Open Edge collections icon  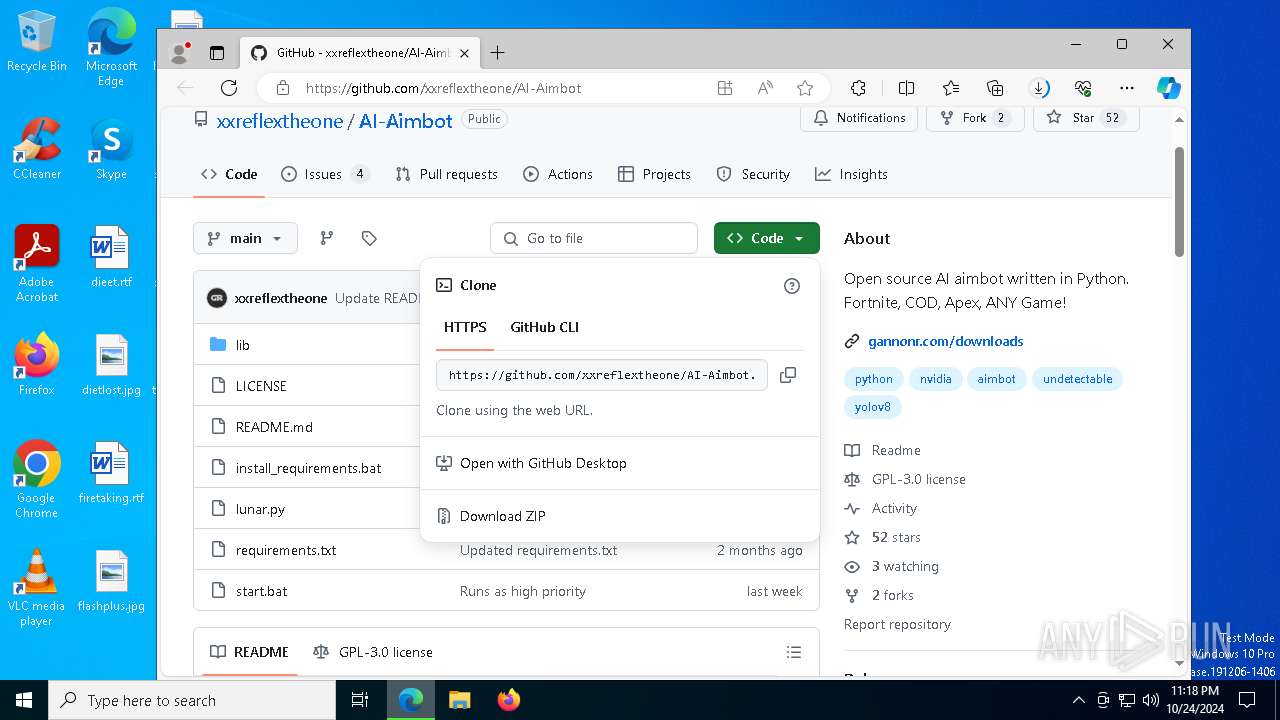(995, 88)
